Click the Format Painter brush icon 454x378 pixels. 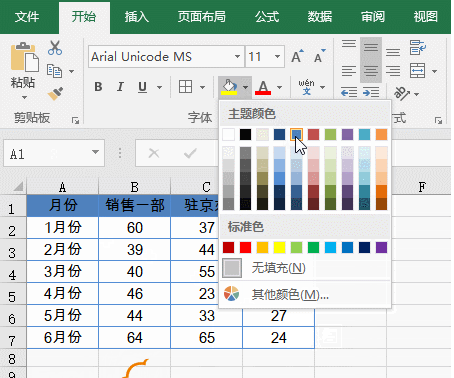tap(55, 94)
